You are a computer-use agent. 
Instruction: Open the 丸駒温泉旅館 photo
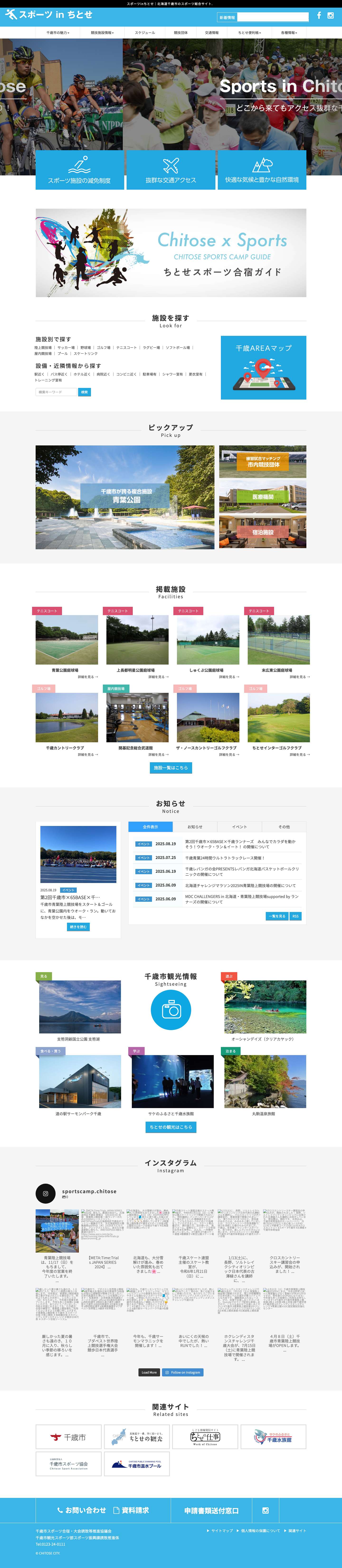pos(265,1082)
